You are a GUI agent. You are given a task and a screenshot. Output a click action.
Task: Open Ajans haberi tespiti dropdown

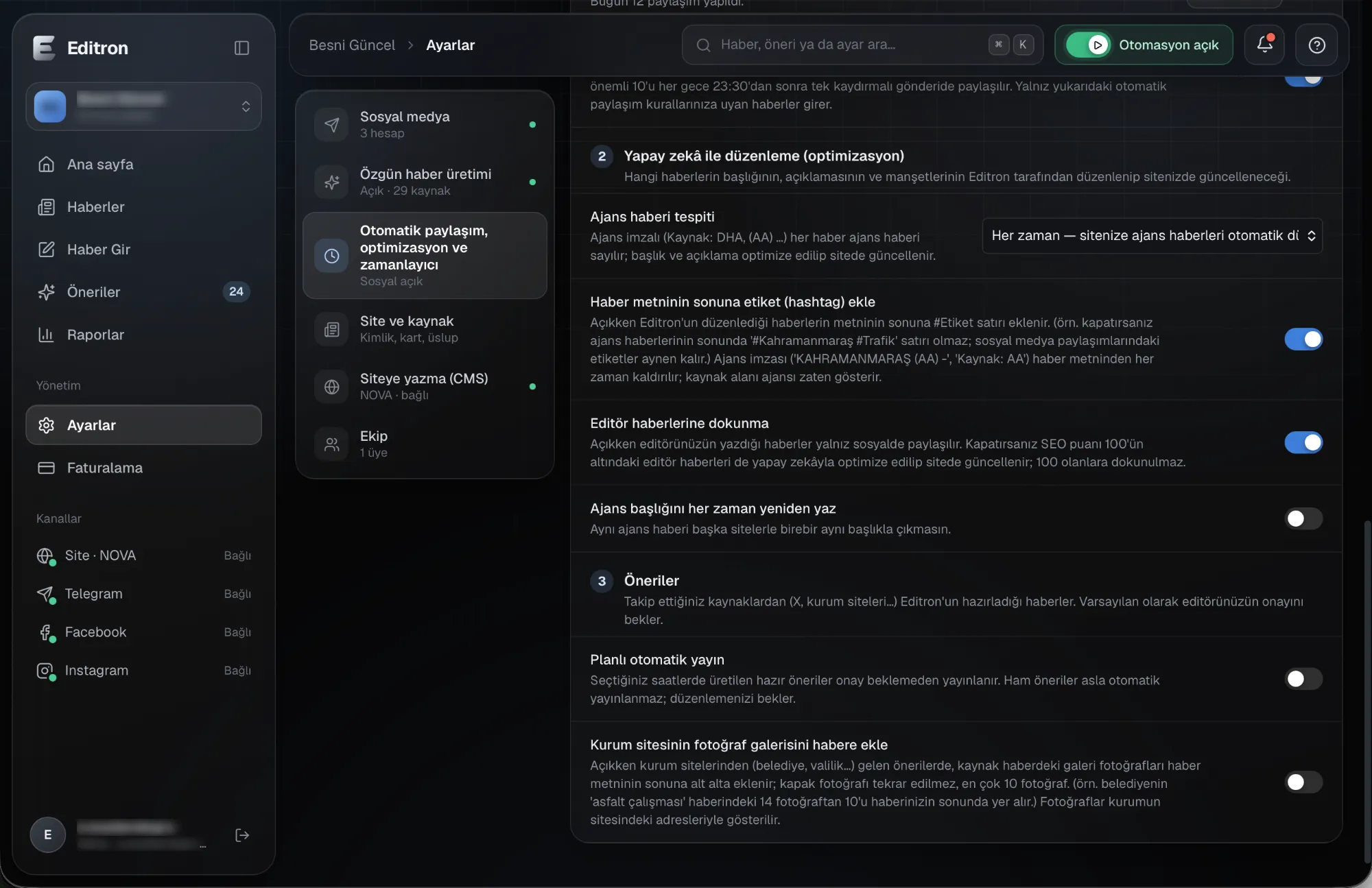pyautogui.click(x=1152, y=236)
